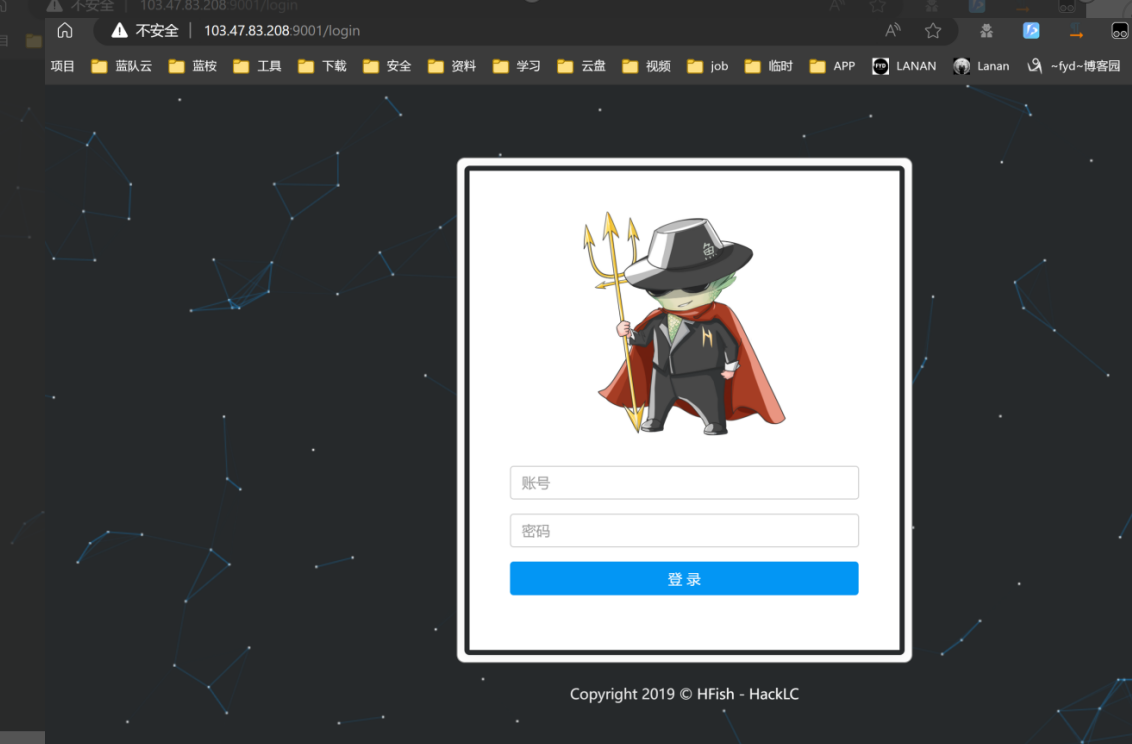Expand the 安全 bookmark folder
The height and width of the screenshot is (744, 1132).
pyautogui.click(x=387, y=66)
